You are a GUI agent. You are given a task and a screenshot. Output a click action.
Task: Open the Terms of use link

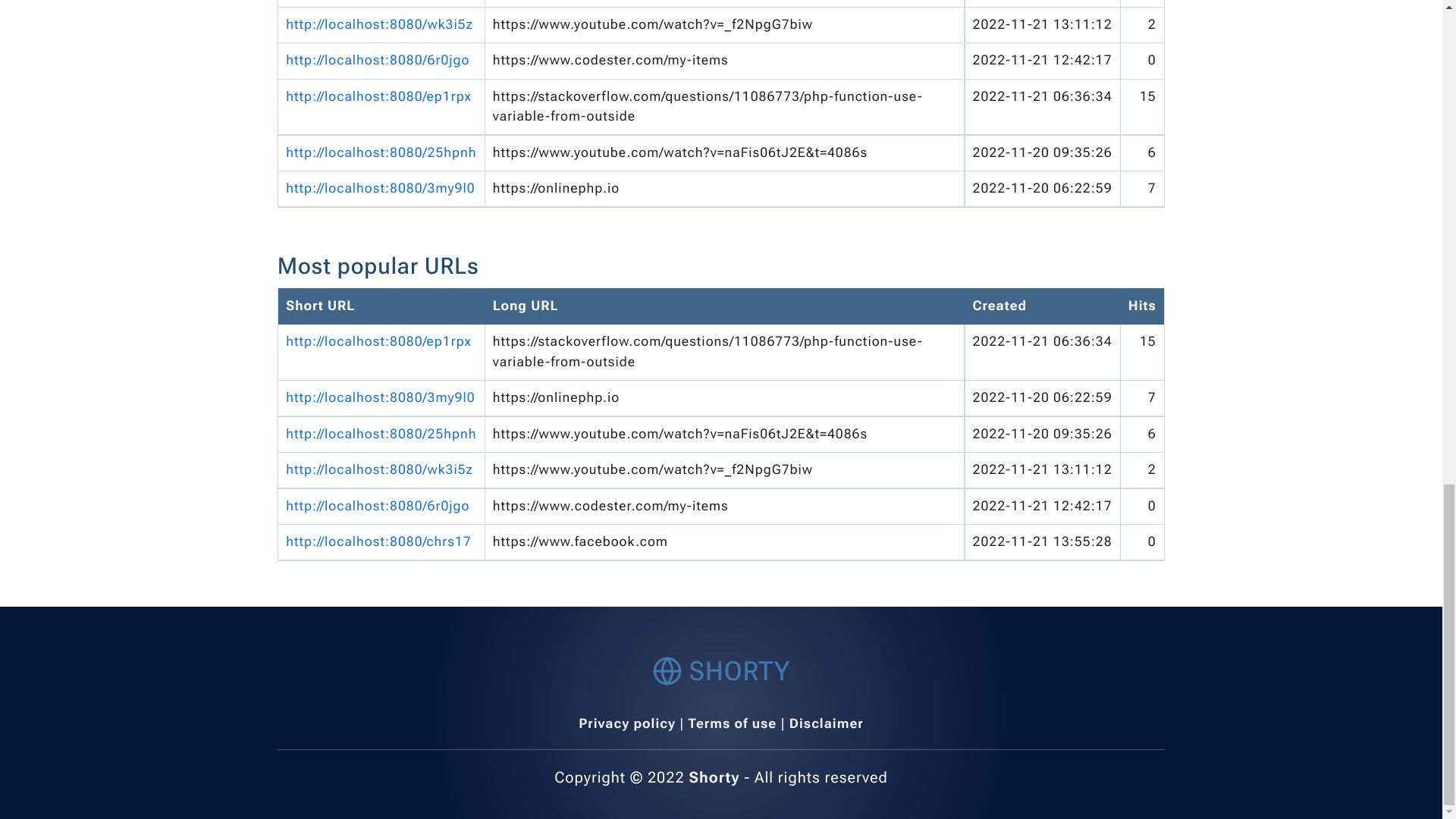point(732,723)
